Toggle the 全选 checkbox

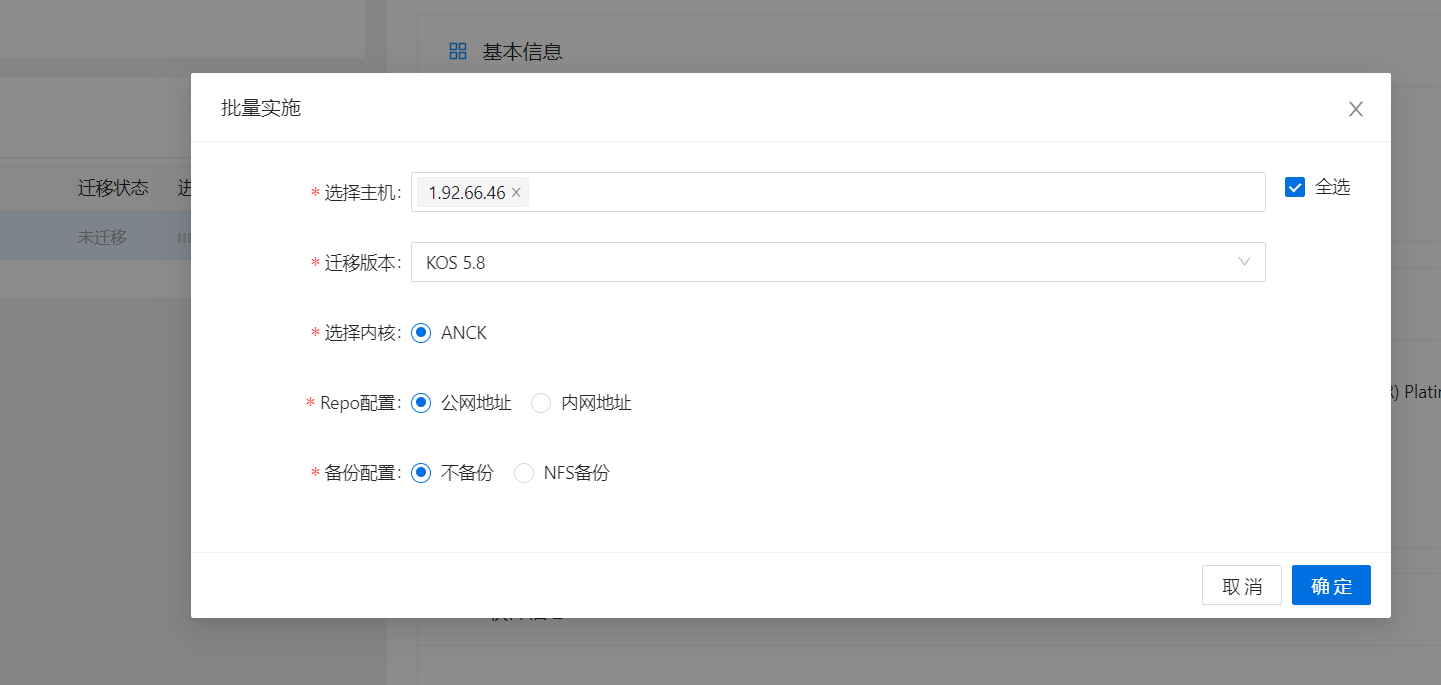[x=1295, y=187]
